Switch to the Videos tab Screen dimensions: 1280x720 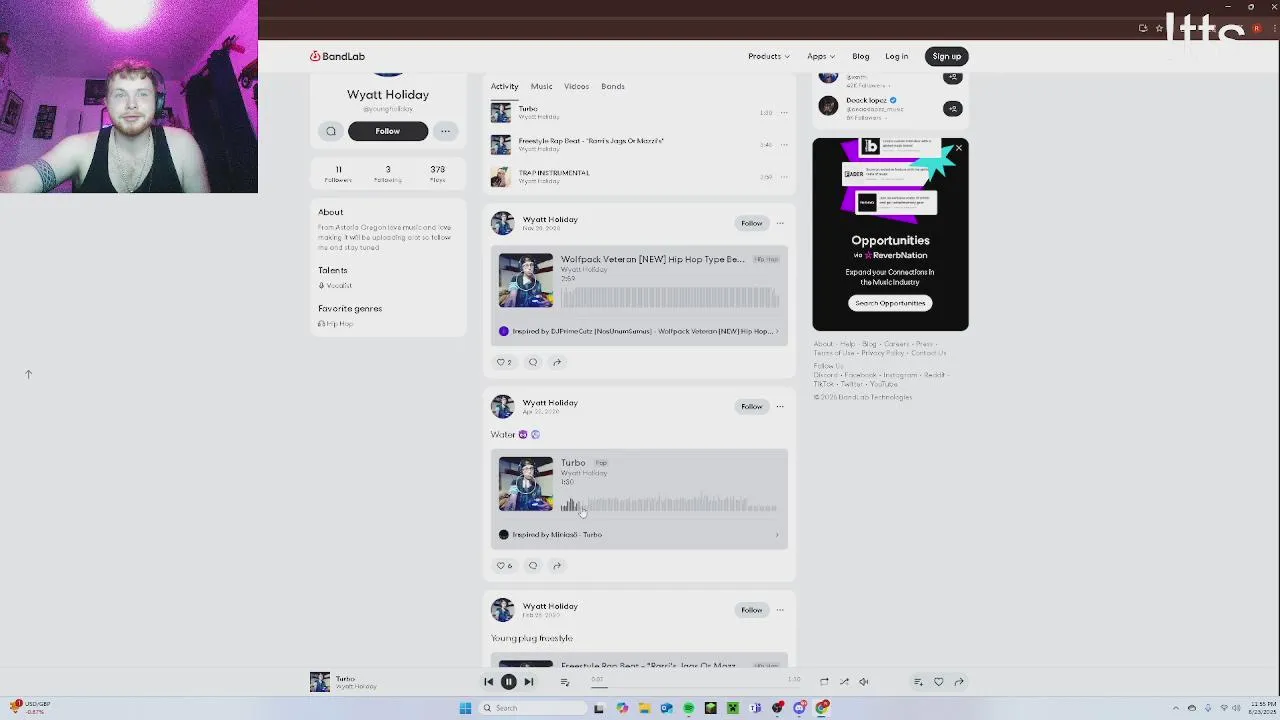pos(576,86)
